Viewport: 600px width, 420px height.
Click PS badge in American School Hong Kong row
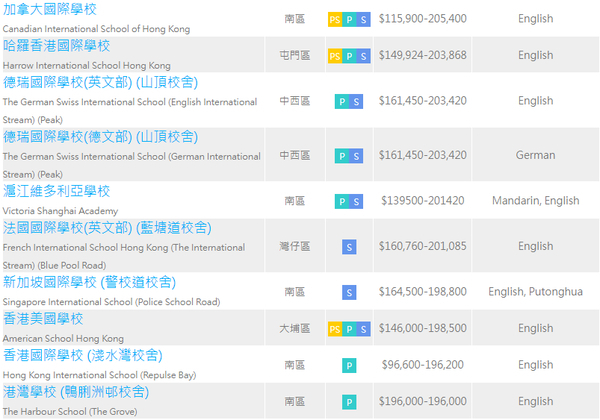click(335, 329)
